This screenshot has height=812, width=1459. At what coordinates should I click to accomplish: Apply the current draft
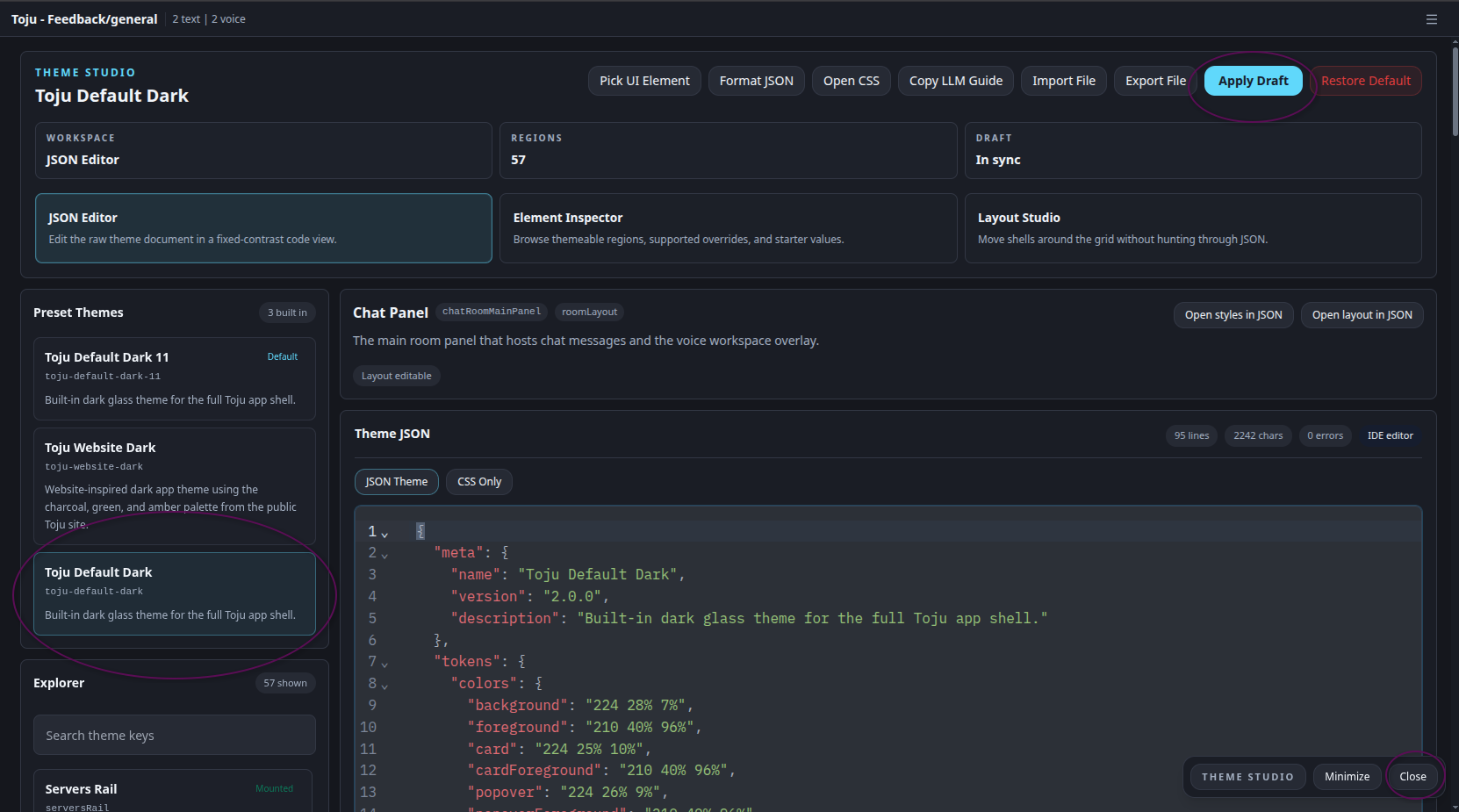click(1254, 81)
